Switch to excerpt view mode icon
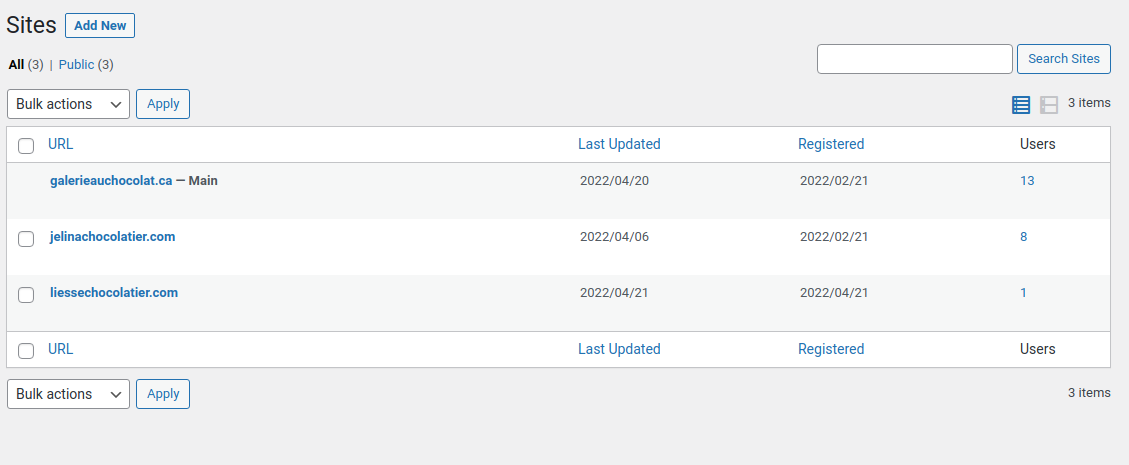Image resolution: width=1129 pixels, height=465 pixels. click(1049, 105)
